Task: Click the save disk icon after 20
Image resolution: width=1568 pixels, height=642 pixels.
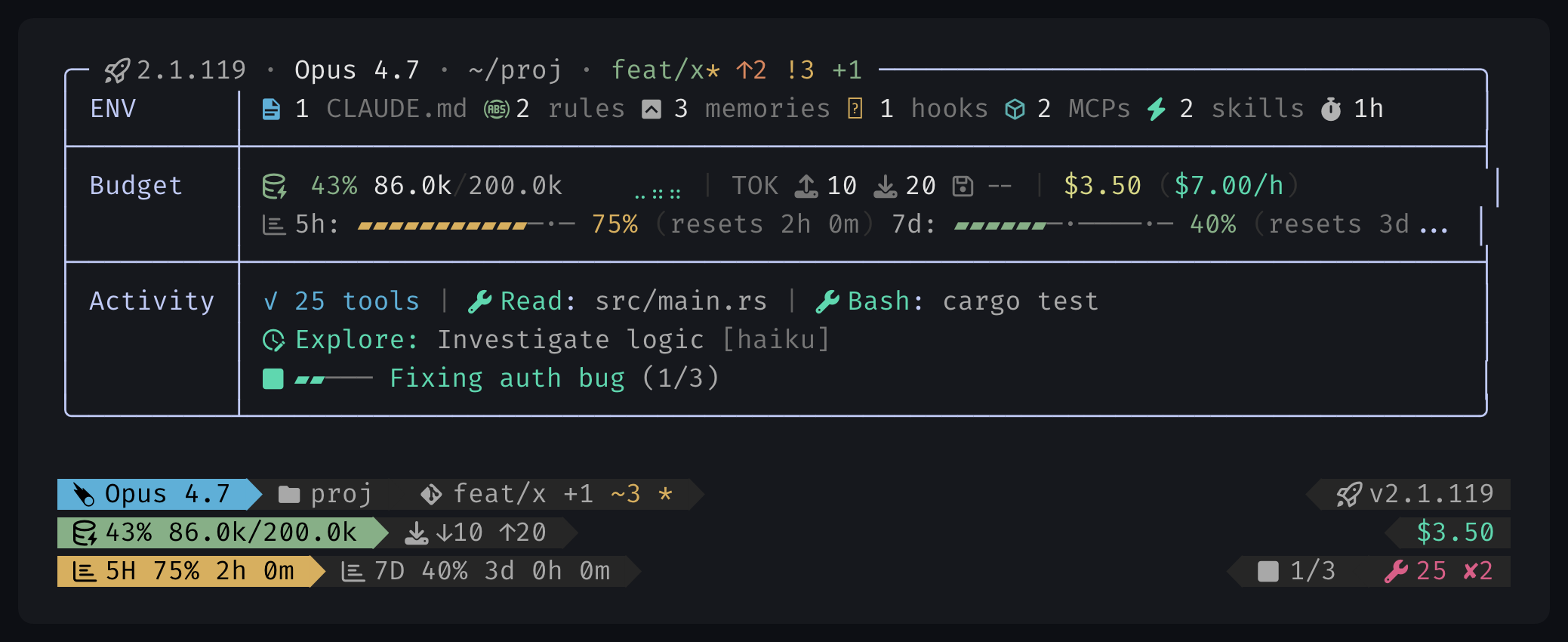Action: pyautogui.click(x=963, y=187)
